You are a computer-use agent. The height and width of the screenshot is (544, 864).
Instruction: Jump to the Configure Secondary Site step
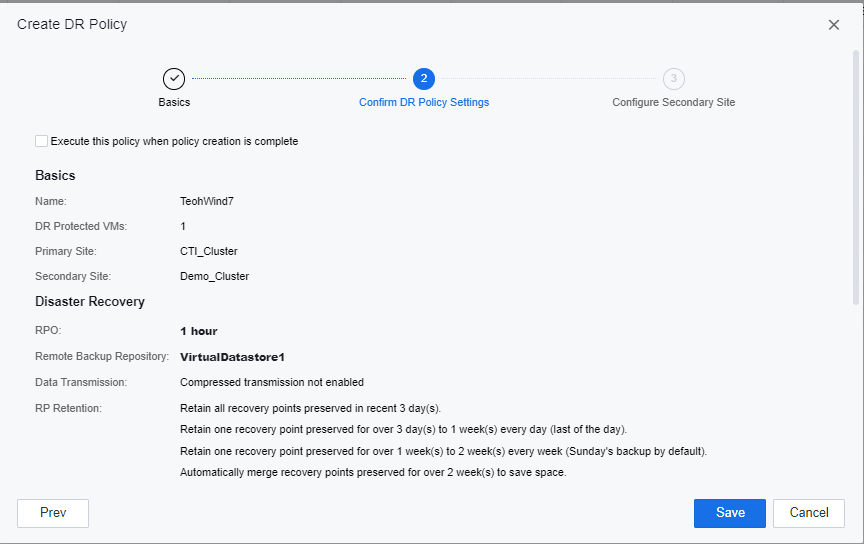(674, 102)
